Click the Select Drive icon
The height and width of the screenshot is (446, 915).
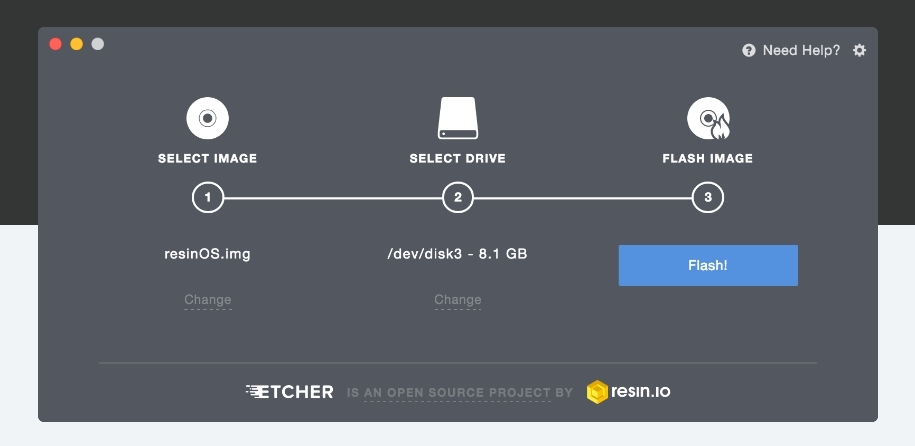coord(458,118)
